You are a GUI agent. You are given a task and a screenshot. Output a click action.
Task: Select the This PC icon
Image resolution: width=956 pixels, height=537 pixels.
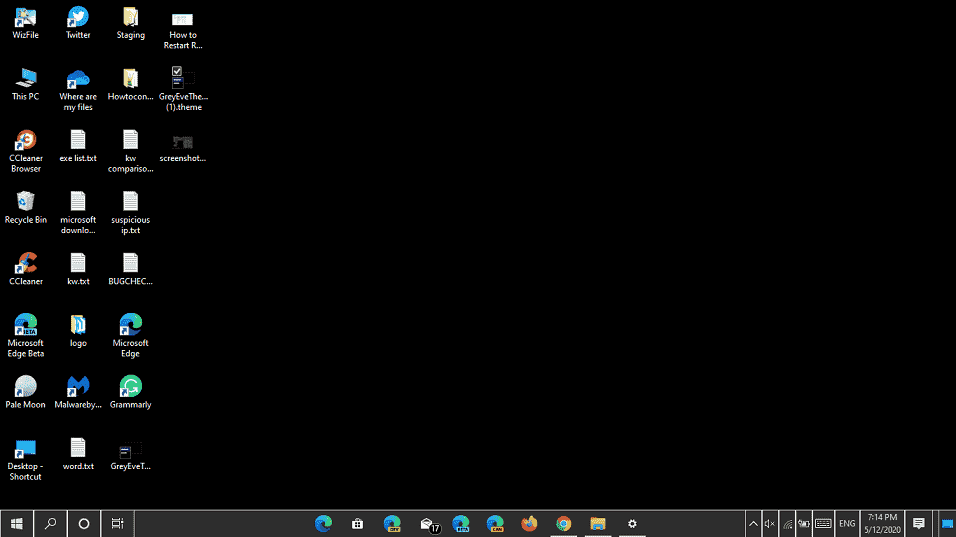(x=26, y=85)
